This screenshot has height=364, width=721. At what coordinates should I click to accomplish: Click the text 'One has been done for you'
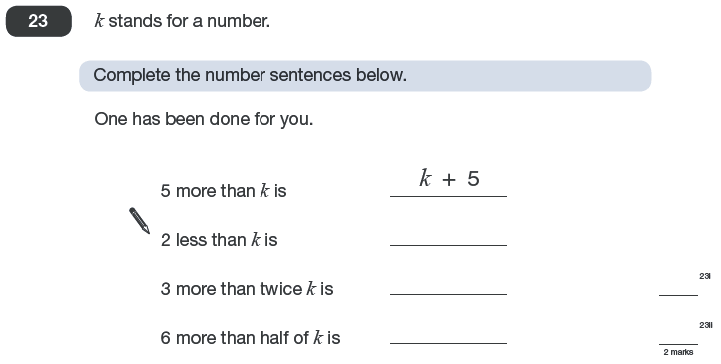[204, 119]
